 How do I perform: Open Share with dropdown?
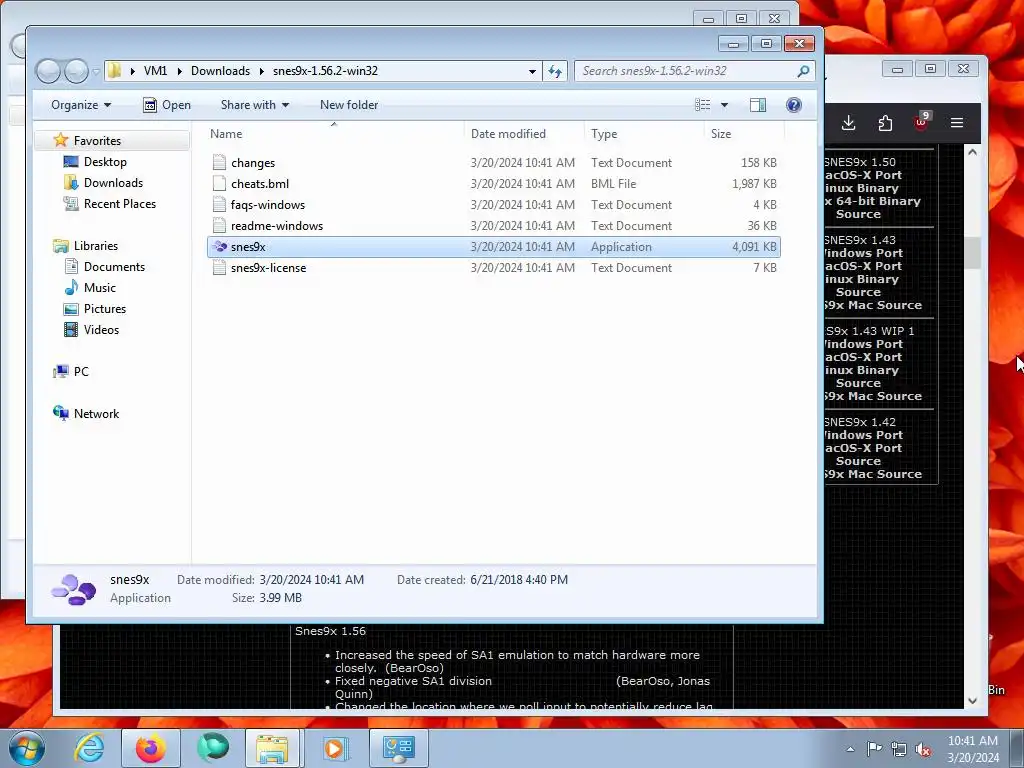tap(255, 104)
